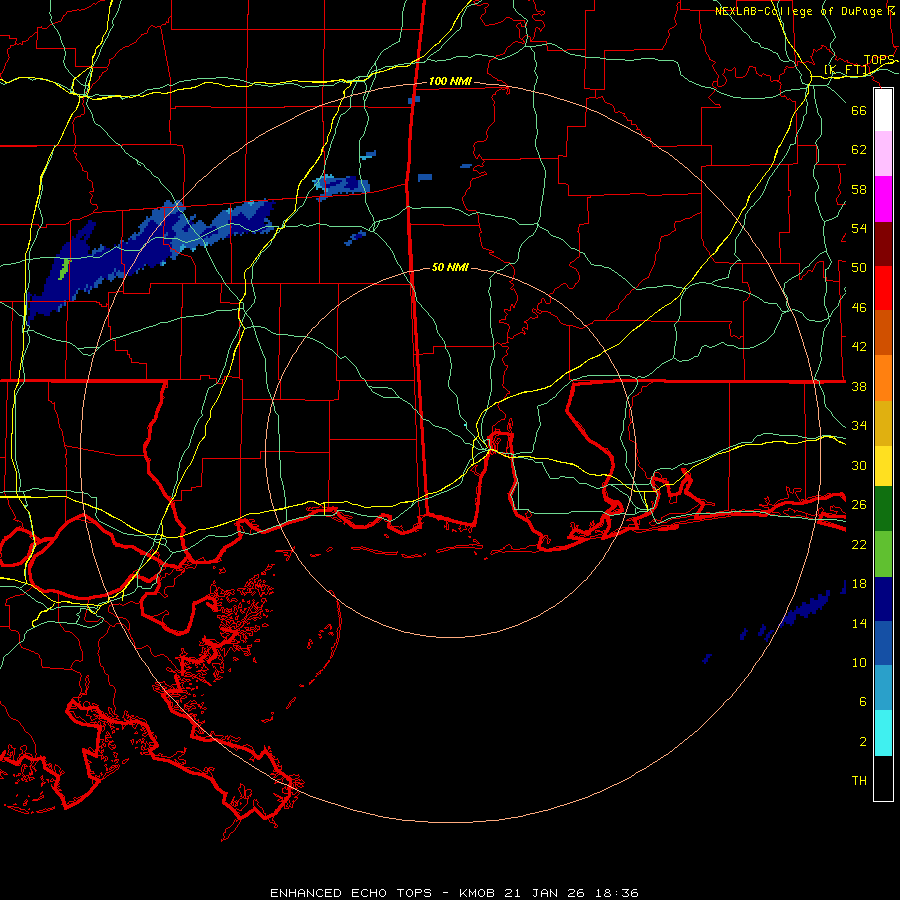This screenshot has width=900, height=900.
Task: Click the legend value '26'
Action: pos(859,505)
